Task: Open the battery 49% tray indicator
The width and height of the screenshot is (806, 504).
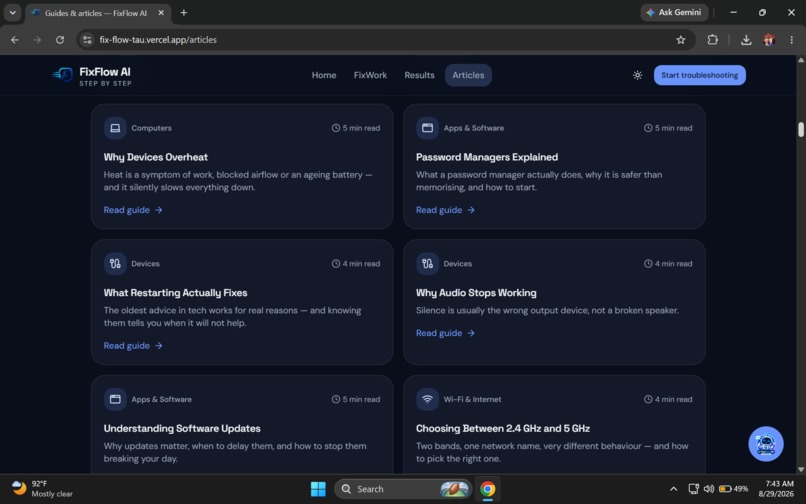Action: tap(734, 489)
